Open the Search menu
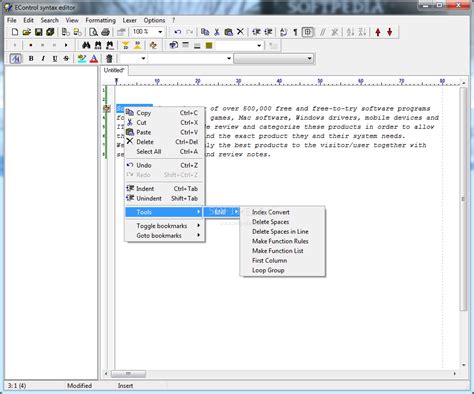Viewport: 474px width, 394px height. click(50, 20)
